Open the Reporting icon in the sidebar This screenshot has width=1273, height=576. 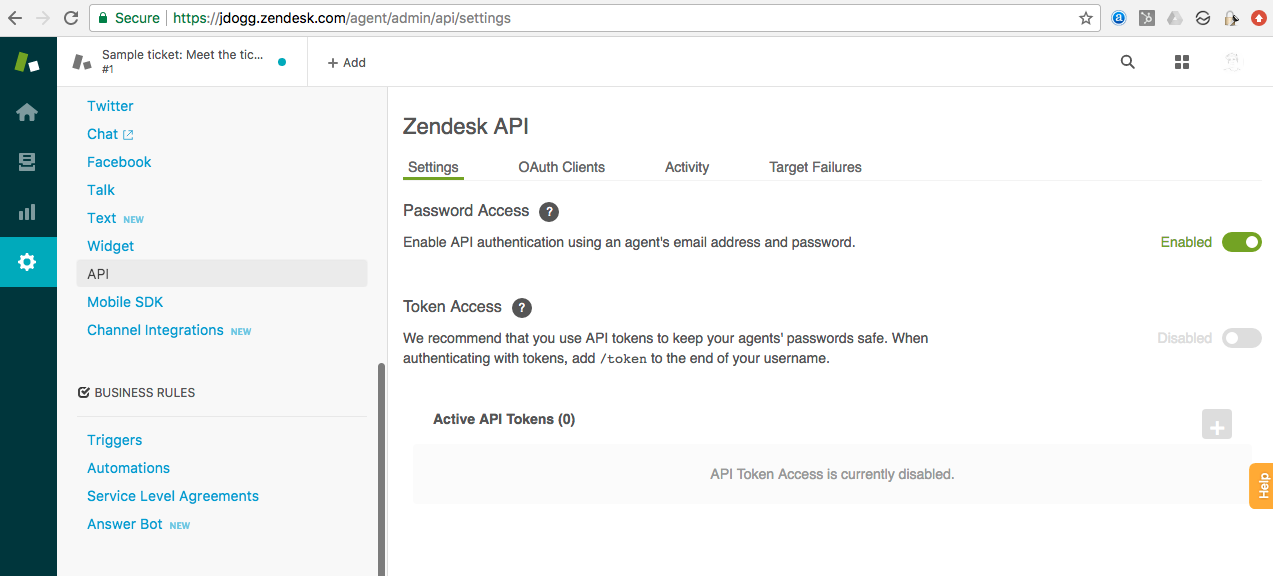[27, 212]
